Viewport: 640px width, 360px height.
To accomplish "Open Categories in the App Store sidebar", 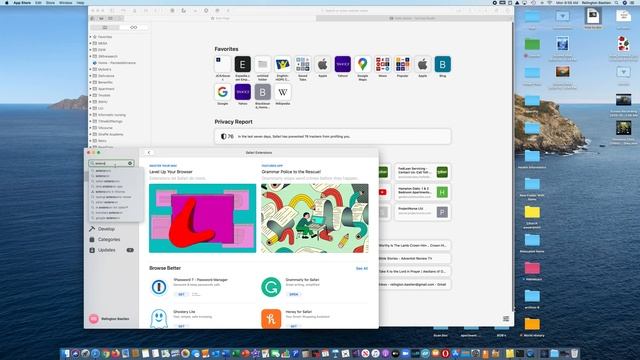I will click(109, 240).
